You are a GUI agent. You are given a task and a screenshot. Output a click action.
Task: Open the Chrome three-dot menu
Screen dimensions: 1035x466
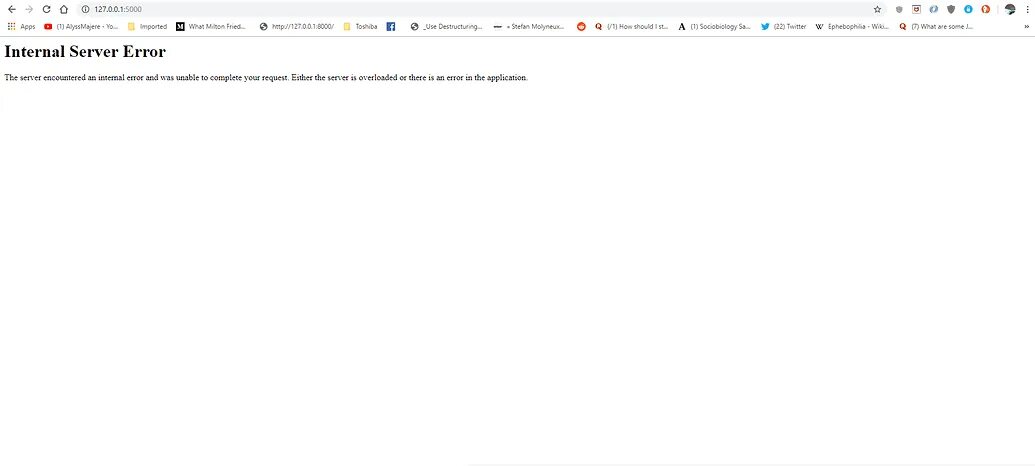point(1027,9)
